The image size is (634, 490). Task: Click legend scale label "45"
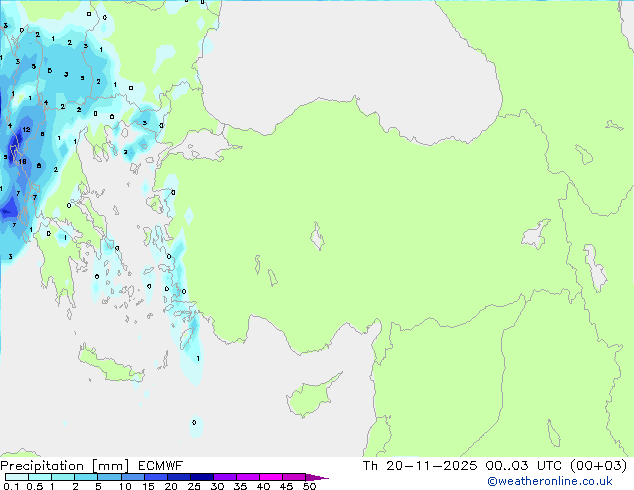(286, 486)
